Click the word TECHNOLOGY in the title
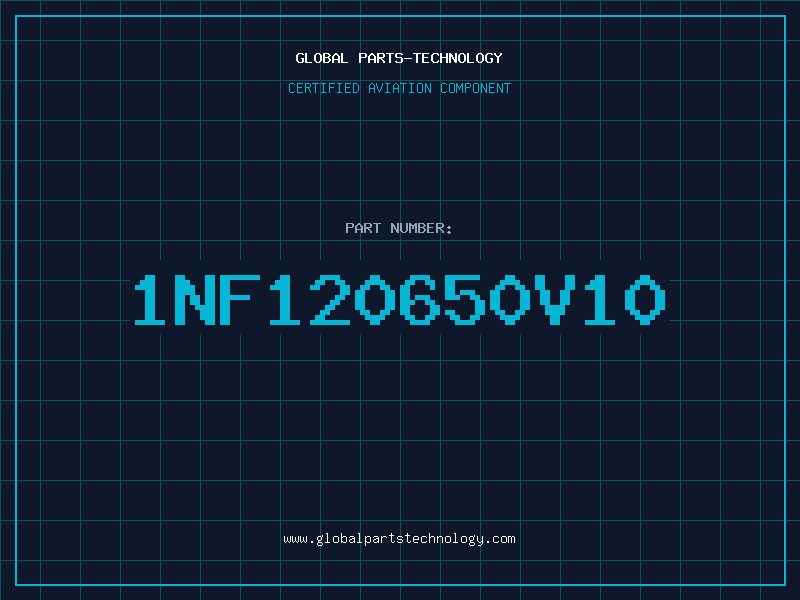The height and width of the screenshot is (600, 800). click(458, 58)
